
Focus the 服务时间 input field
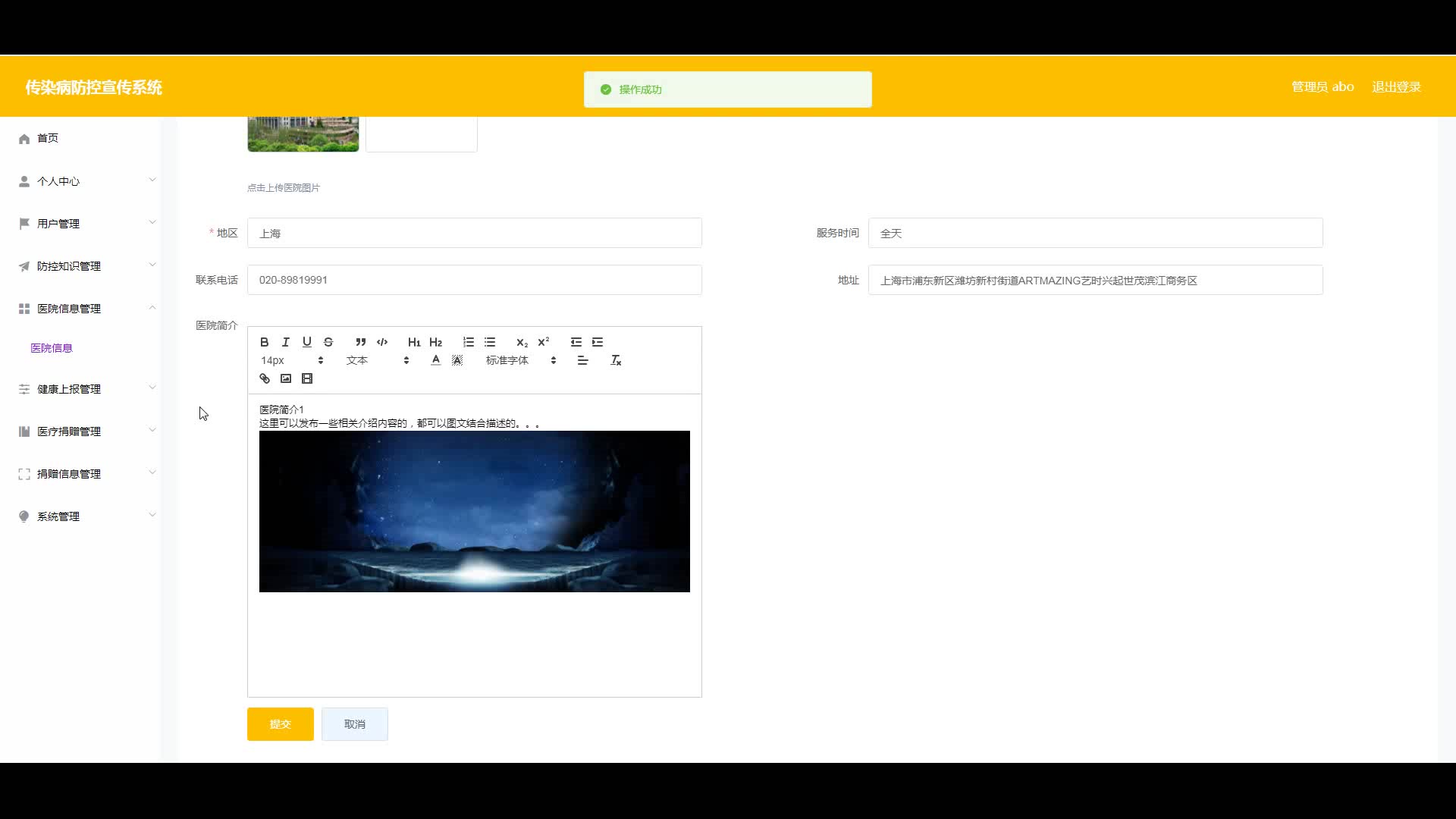pyautogui.click(x=1095, y=233)
